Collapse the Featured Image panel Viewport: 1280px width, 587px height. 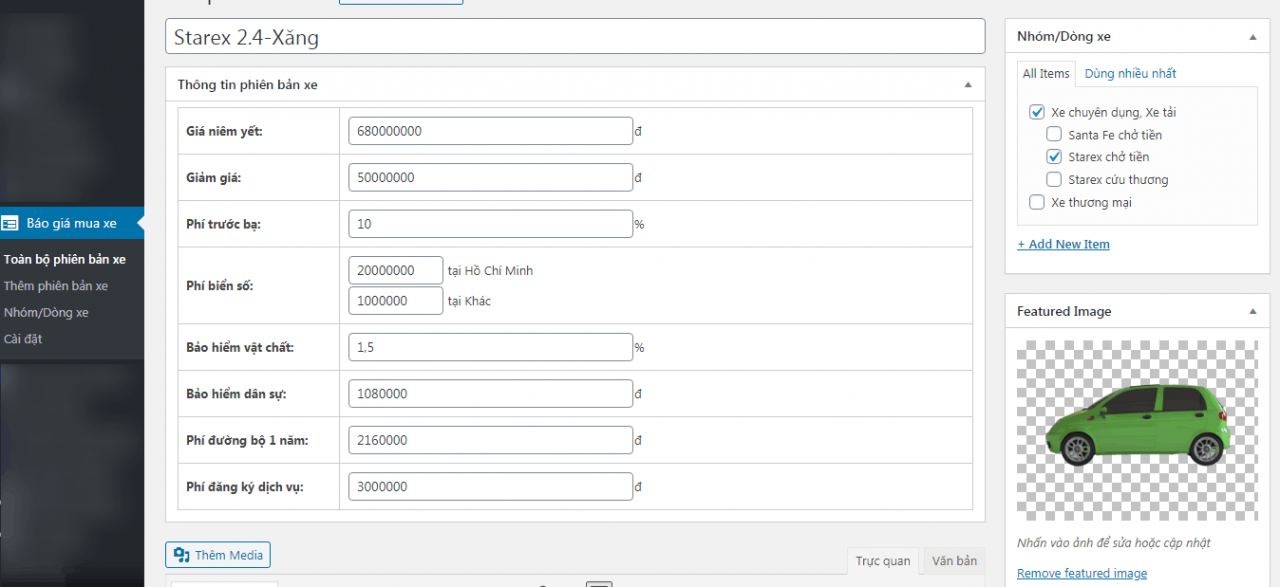(1252, 312)
